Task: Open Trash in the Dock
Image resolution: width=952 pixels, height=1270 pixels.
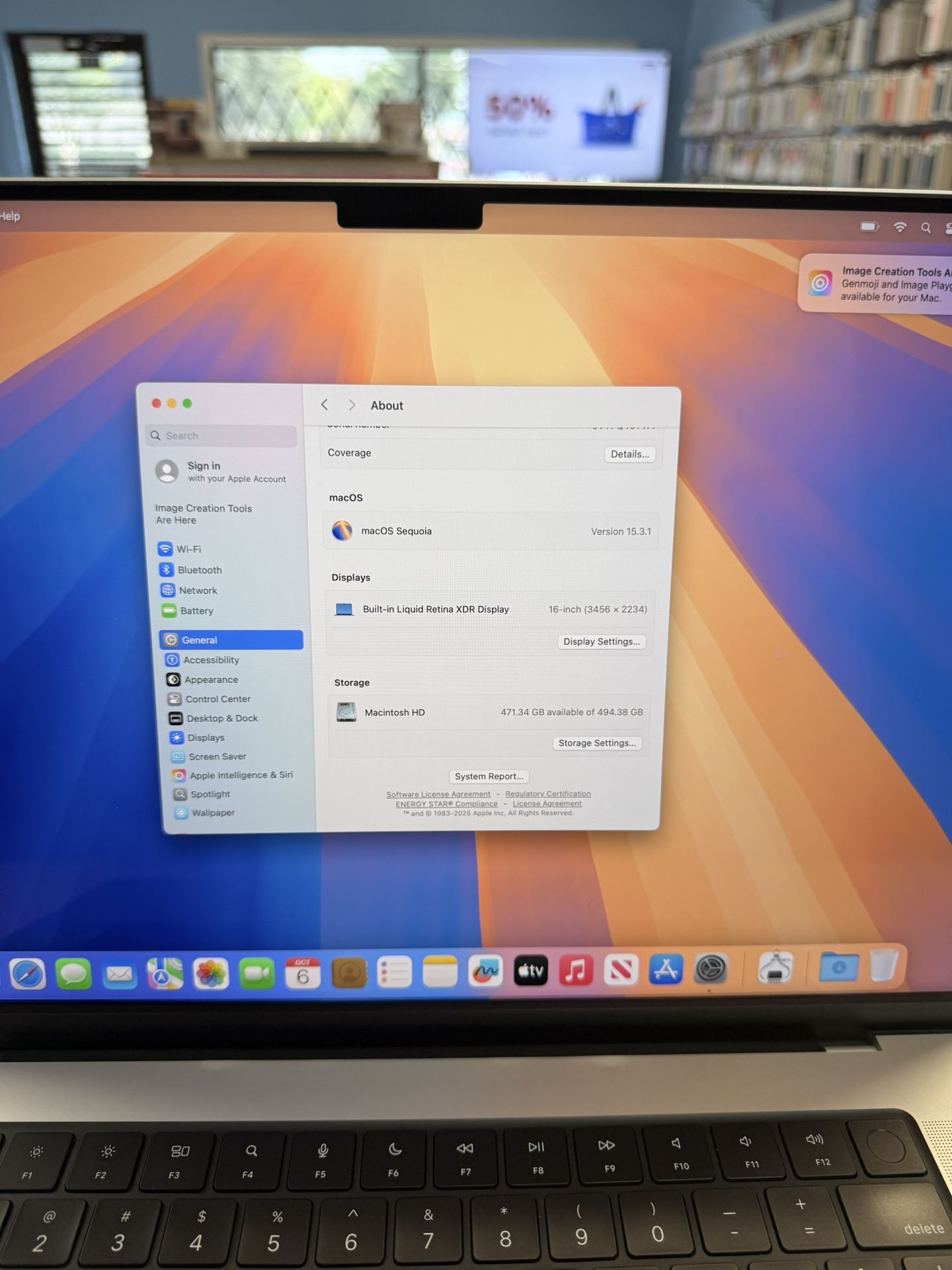Action: coord(883,966)
